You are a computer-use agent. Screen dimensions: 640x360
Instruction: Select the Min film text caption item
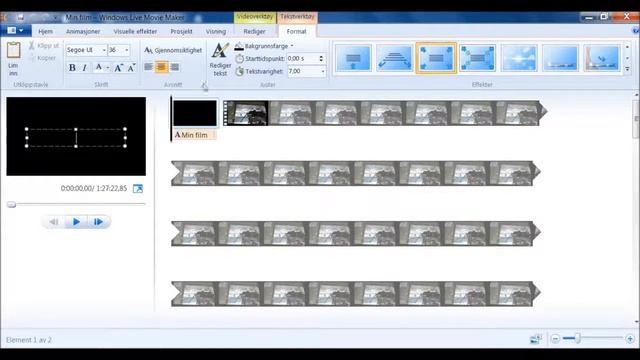click(x=195, y=135)
